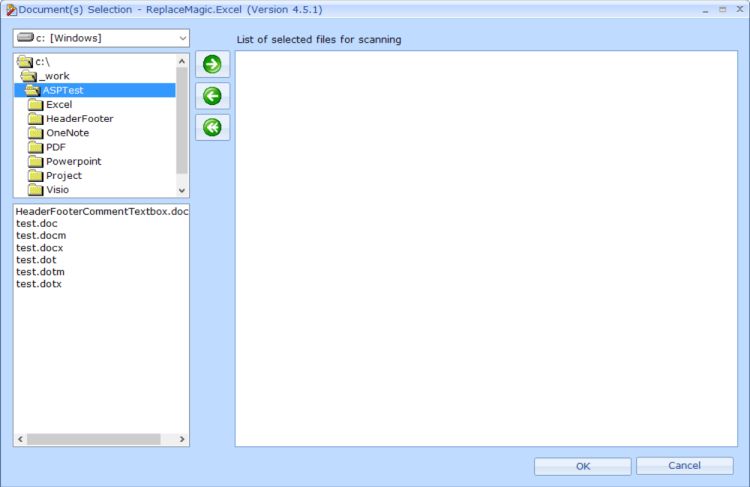Click folder tree scroll up arrow
Viewport: 750px width, 487px height.
182,61
